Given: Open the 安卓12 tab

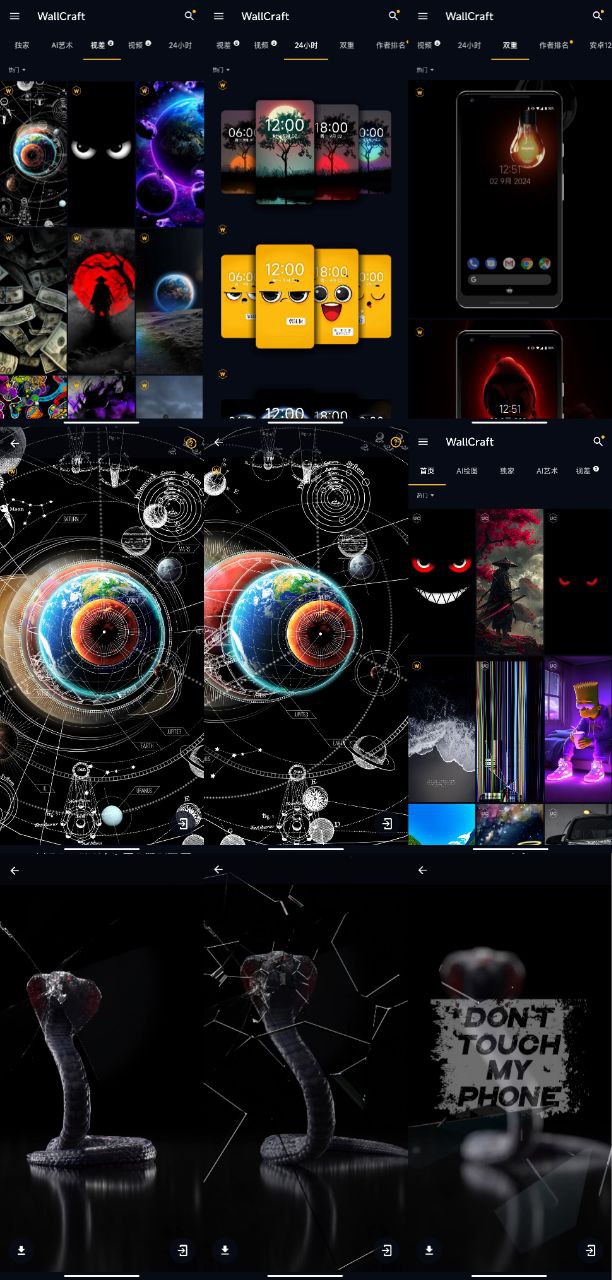Looking at the screenshot, I should tap(600, 45).
